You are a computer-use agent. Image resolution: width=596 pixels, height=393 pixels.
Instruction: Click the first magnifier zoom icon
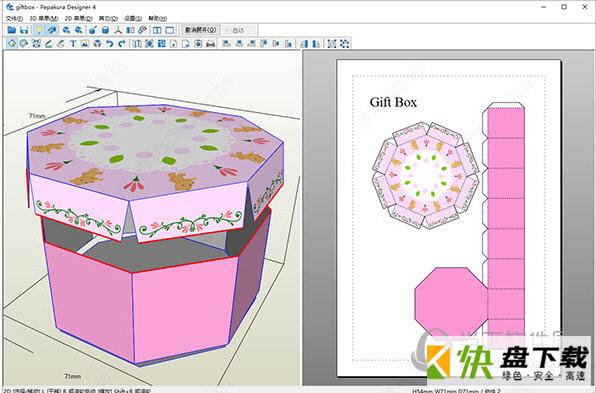pos(67,30)
